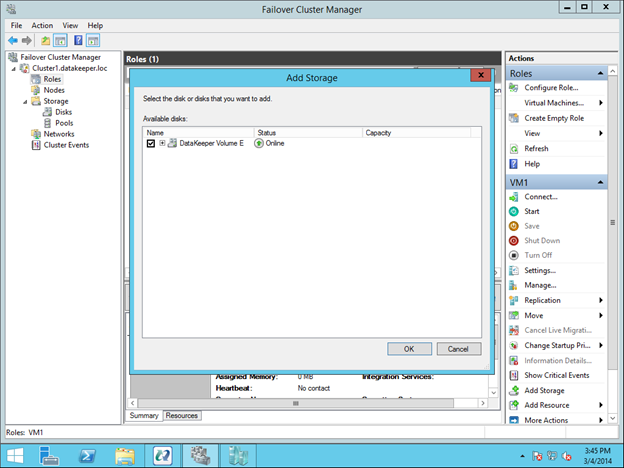Click Cancel in the Add Storage dialog

point(458,349)
